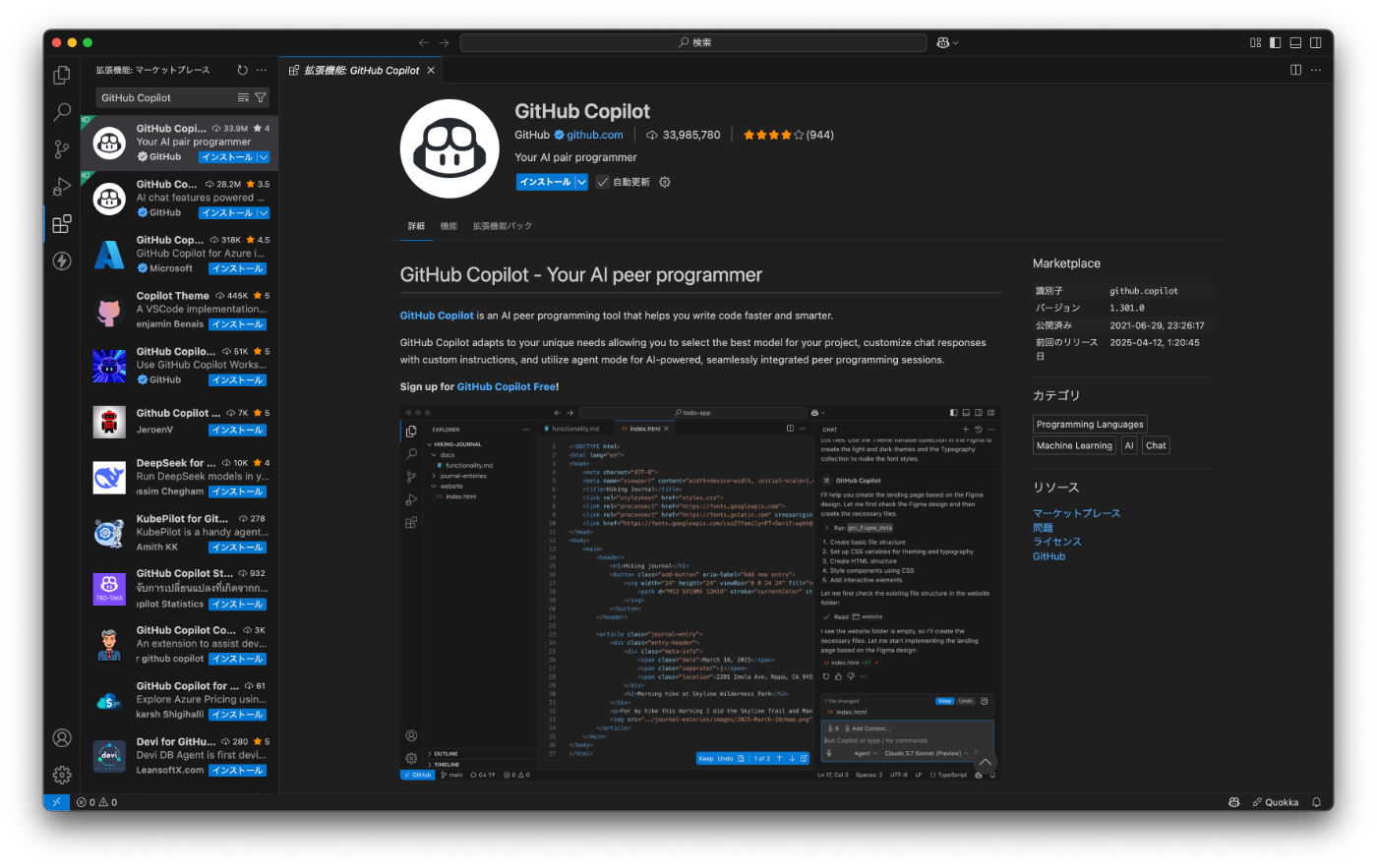Select the 拡張機能: GitHub Copilot editor tab
The width and height of the screenshot is (1377, 868).
pos(361,70)
